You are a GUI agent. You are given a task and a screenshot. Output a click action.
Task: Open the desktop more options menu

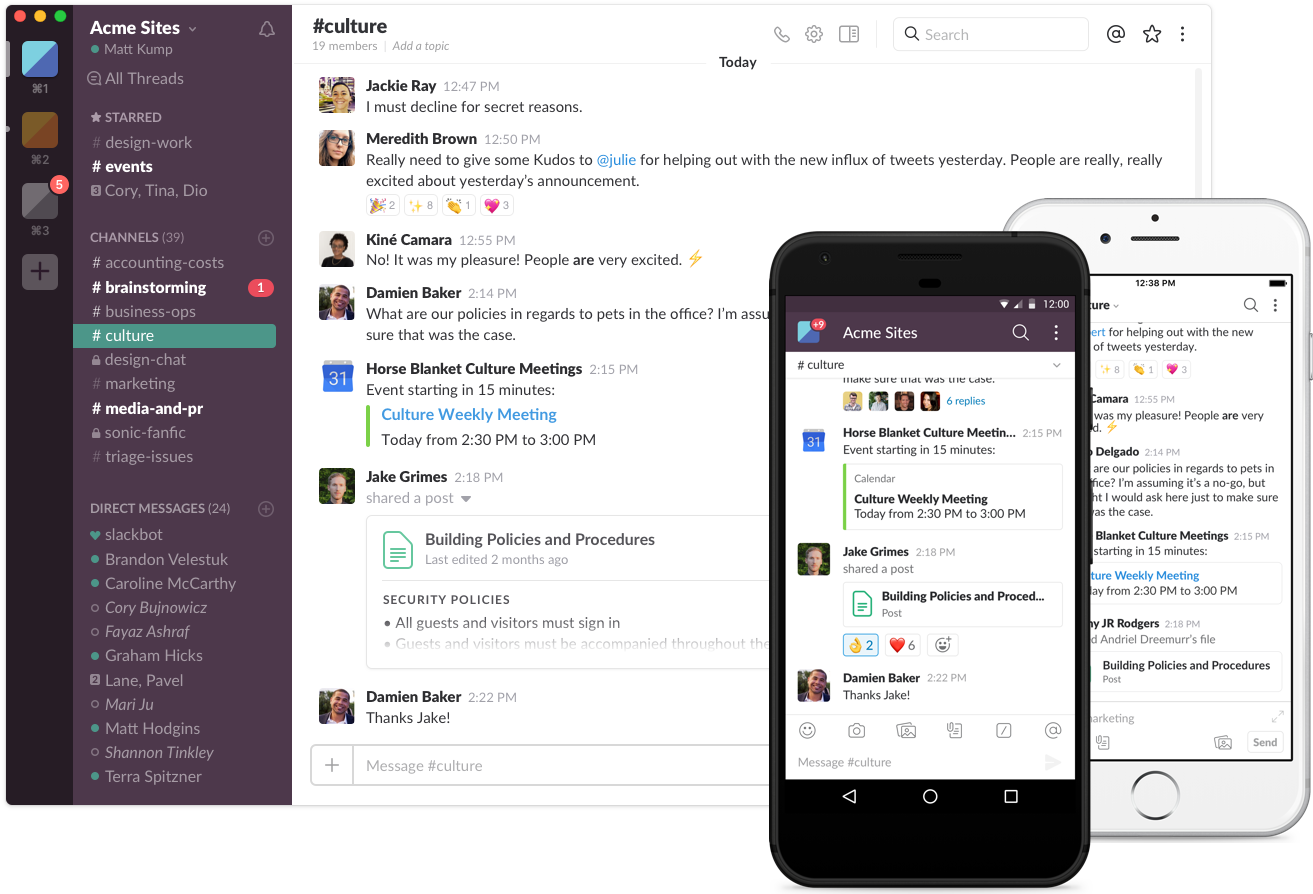1183,34
